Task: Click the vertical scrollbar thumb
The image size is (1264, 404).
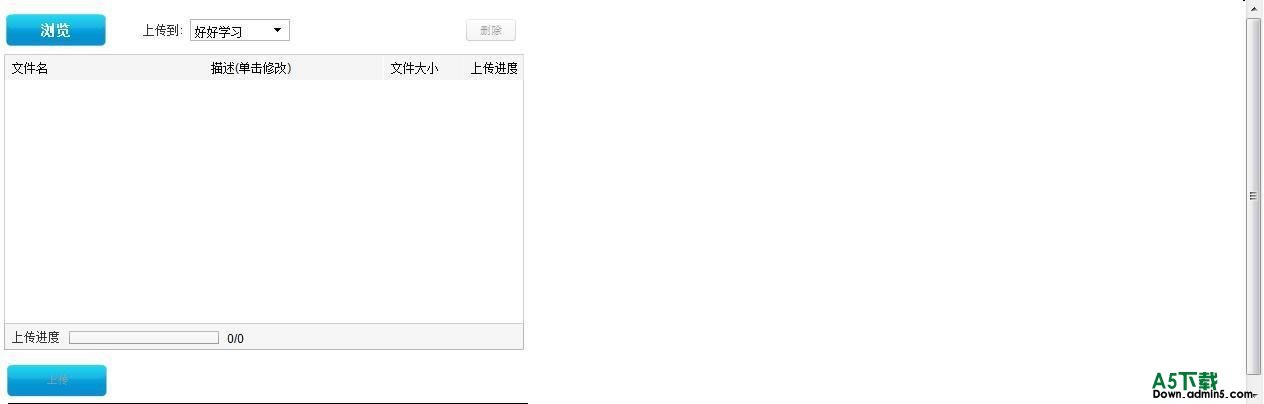Action: tap(1254, 196)
